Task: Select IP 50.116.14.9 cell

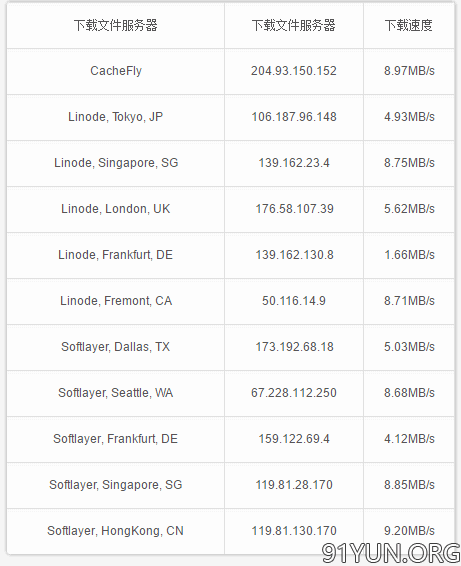Action: click(x=294, y=301)
